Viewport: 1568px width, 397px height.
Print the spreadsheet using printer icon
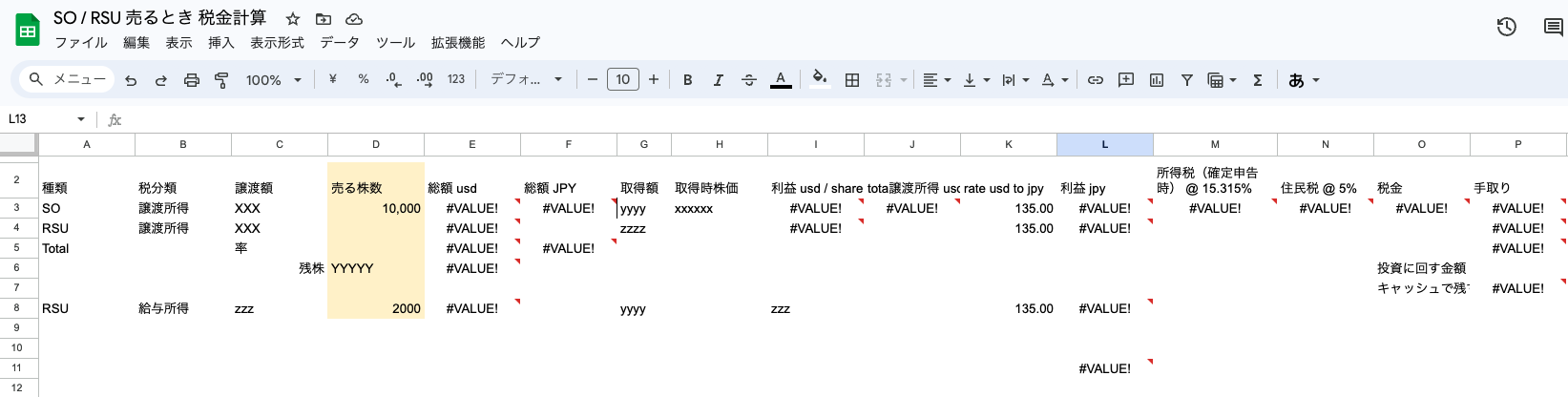[192, 80]
